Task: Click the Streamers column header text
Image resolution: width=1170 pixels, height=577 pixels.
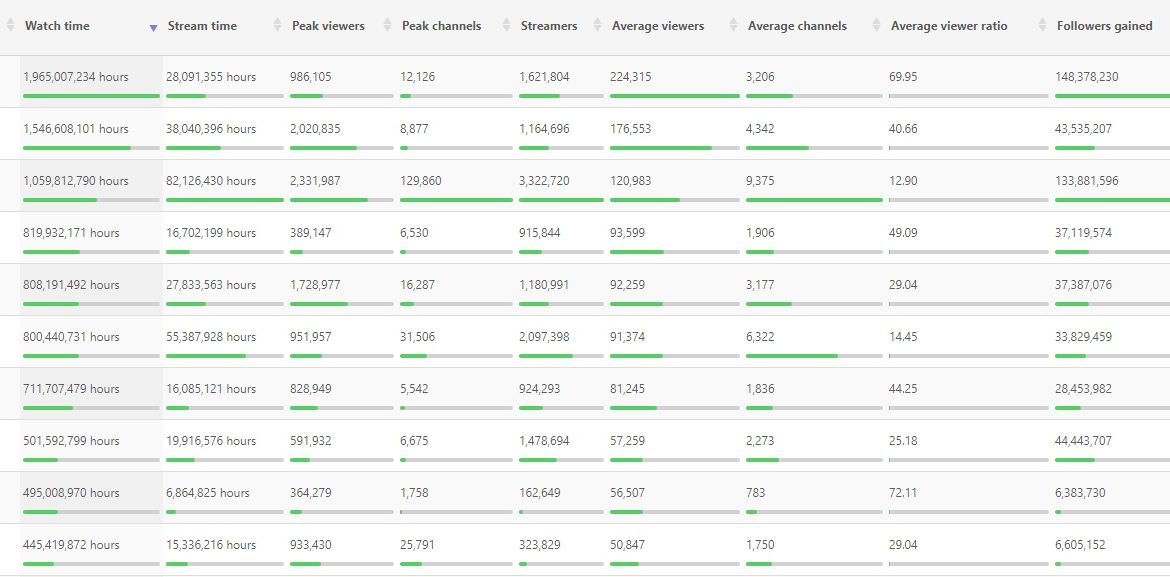Action: [x=549, y=26]
